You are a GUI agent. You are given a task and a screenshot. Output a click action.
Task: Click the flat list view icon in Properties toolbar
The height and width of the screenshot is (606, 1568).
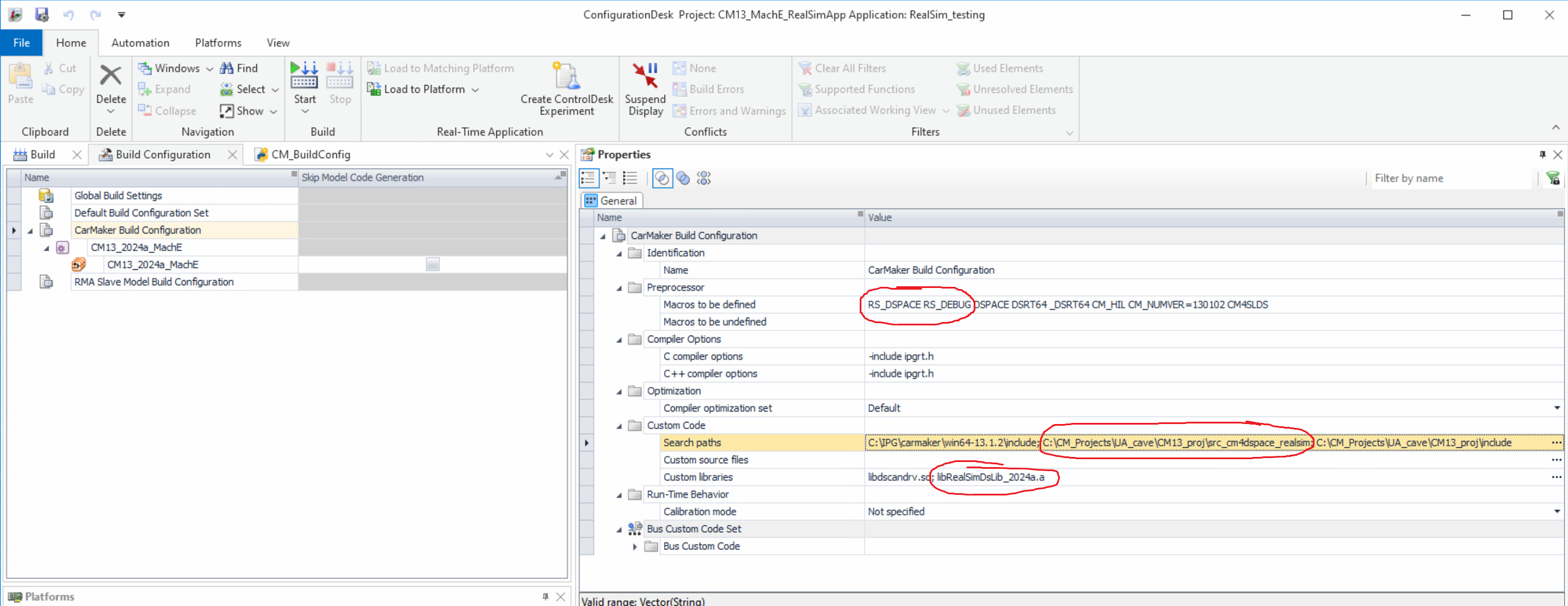630,178
